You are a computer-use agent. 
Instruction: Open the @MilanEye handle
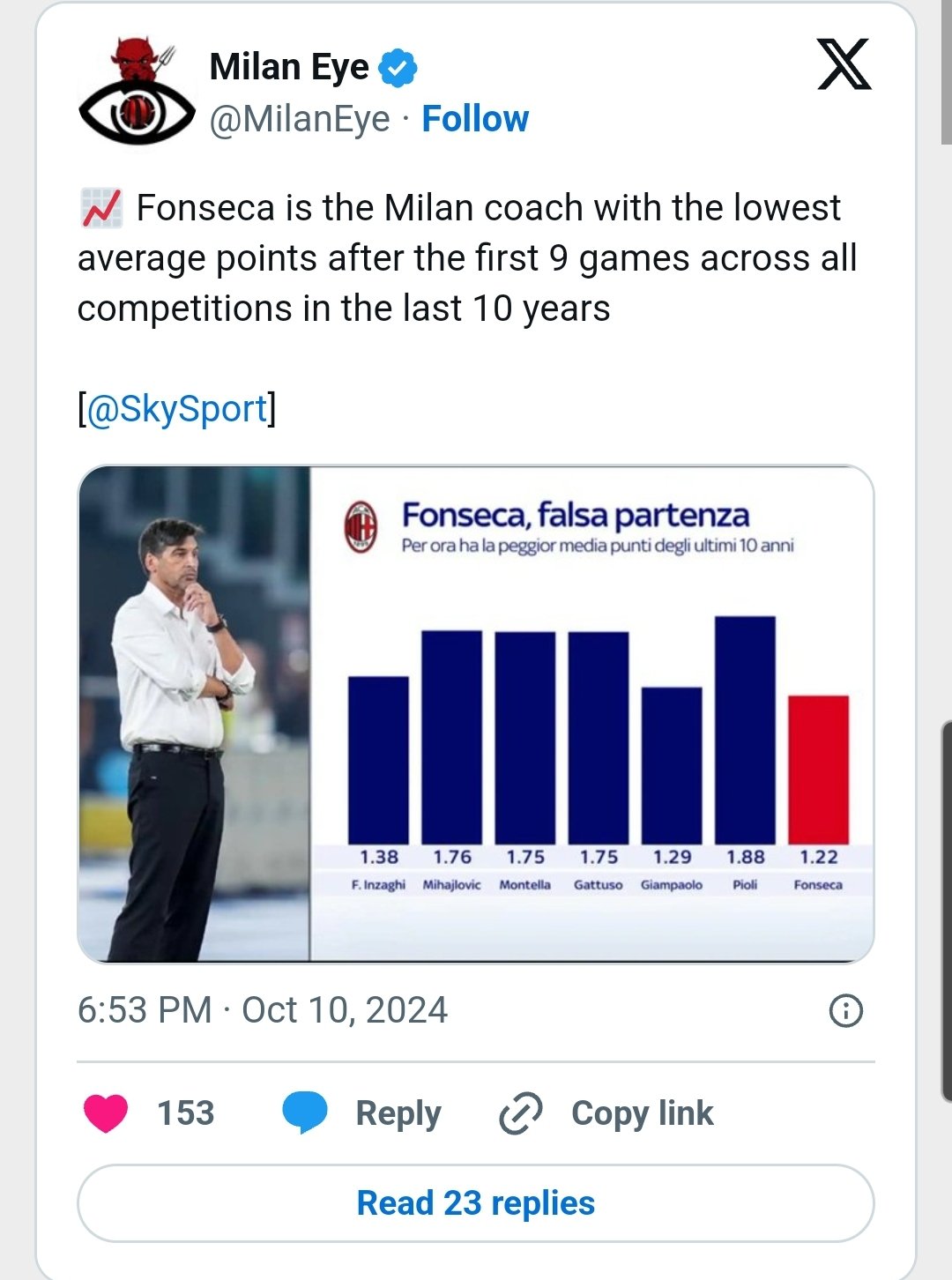[x=300, y=119]
